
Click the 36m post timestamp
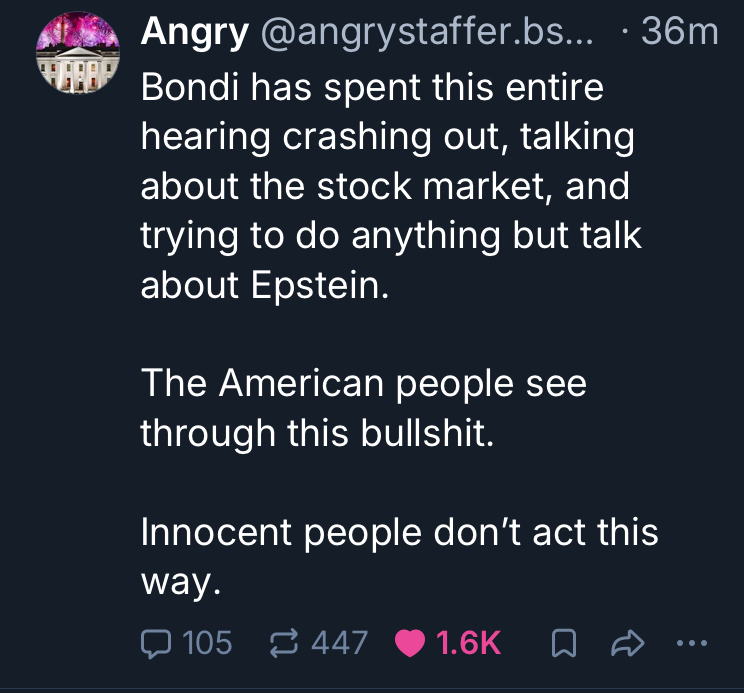click(679, 33)
